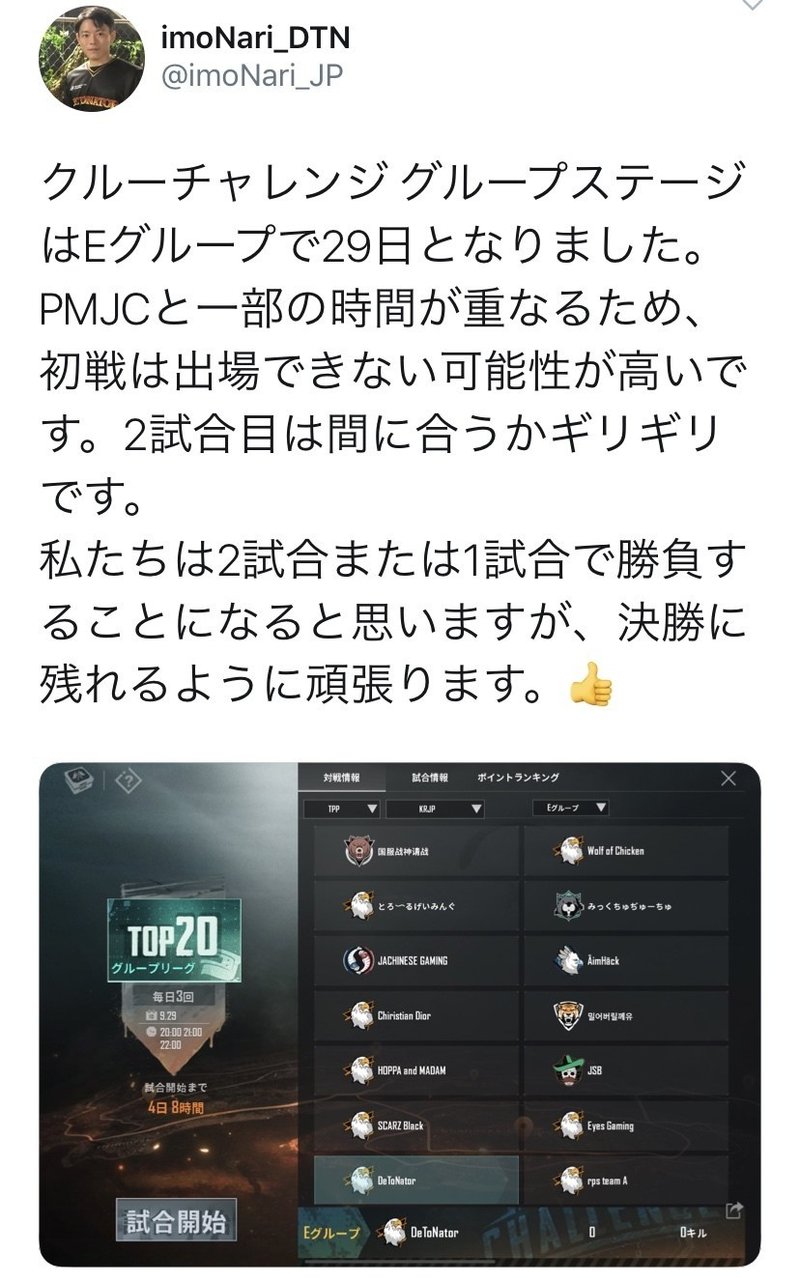Open the @imoNari_JP handle link
Image resolution: width=800 pixels, height=1278 pixels.
(251, 76)
